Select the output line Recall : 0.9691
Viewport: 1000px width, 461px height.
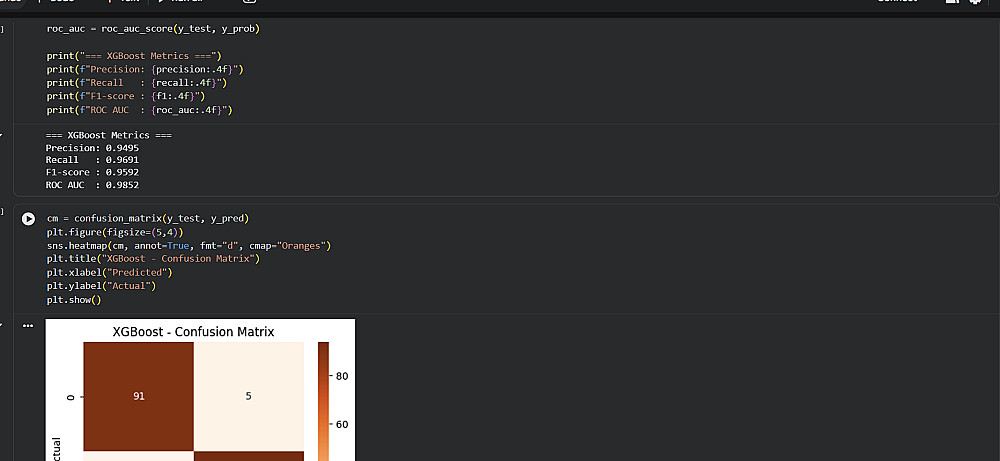point(92,160)
